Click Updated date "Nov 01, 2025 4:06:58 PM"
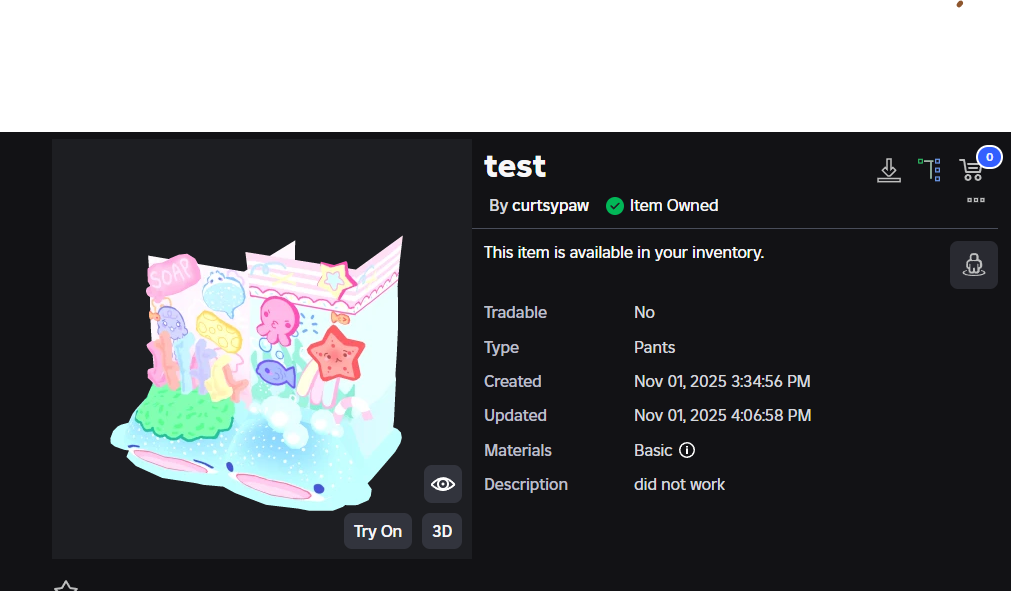 point(722,416)
